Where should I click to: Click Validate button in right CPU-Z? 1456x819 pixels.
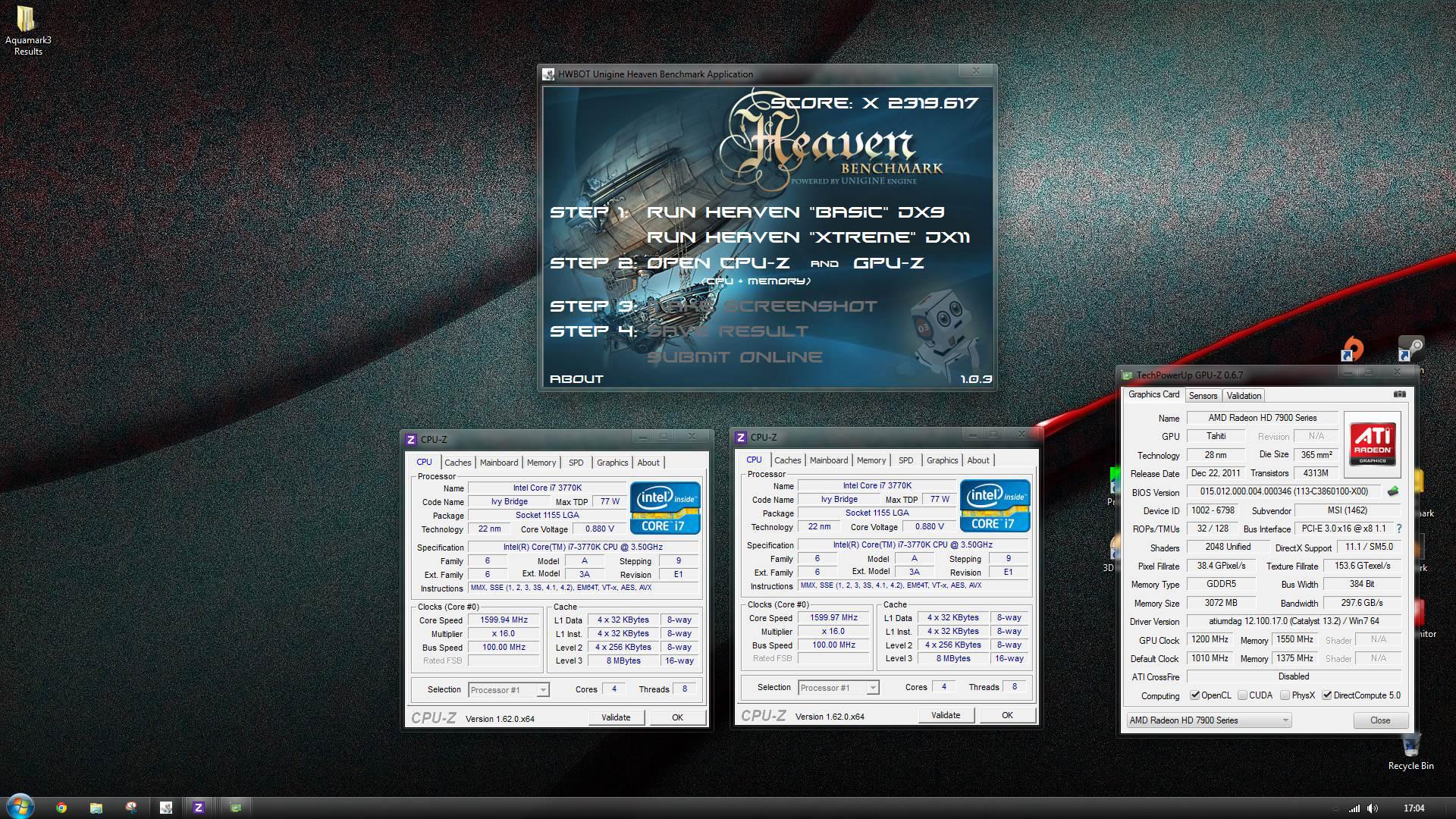pyautogui.click(x=946, y=714)
